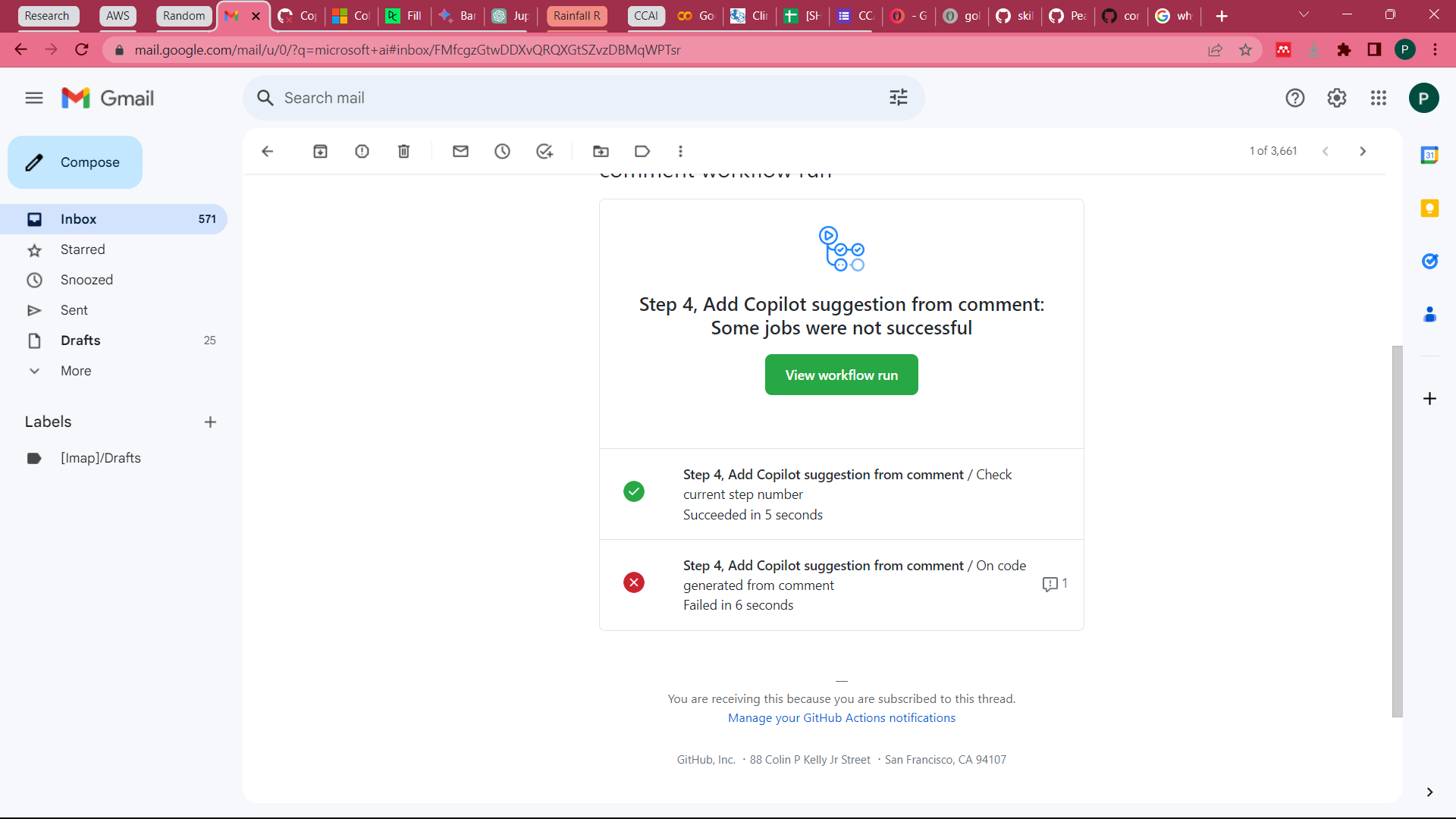Open search options filter icon
The height and width of the screenshot is (819, 1456).
(899, 97)
